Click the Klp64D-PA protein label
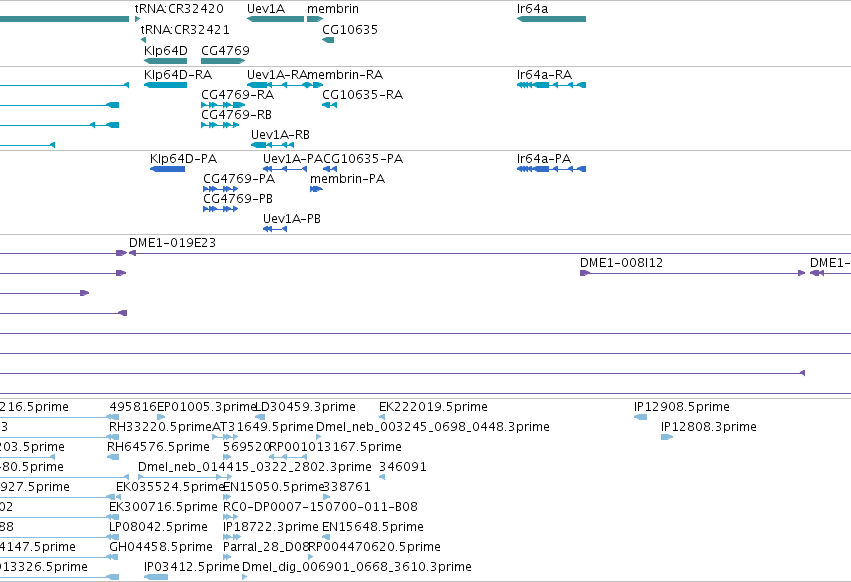 coord(183,159)
